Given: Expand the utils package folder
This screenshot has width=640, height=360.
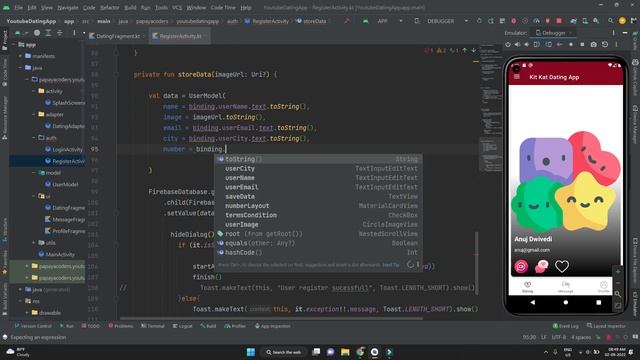Looking at the screenshot, I should (34, 242).
